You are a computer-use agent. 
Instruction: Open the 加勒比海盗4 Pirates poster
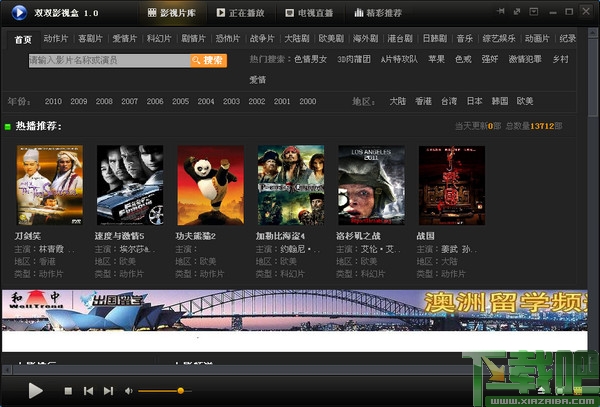291,185
